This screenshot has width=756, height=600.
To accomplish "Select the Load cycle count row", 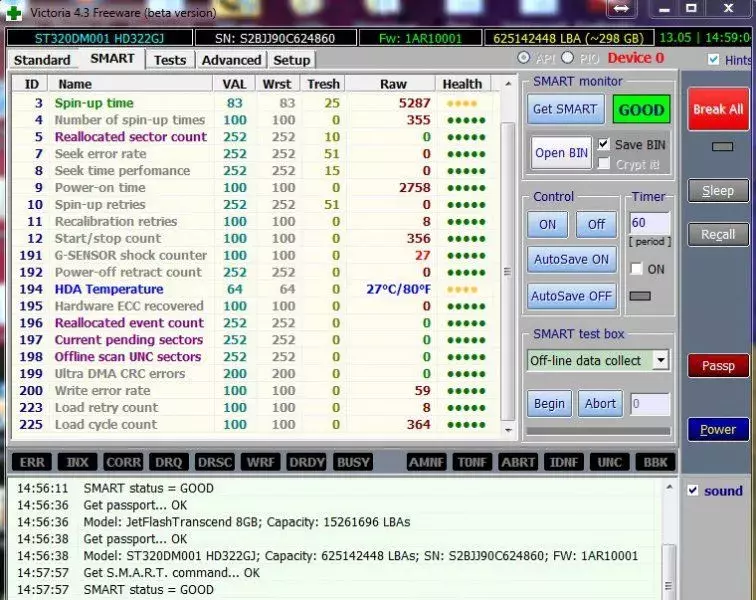I will click(256, 424).
